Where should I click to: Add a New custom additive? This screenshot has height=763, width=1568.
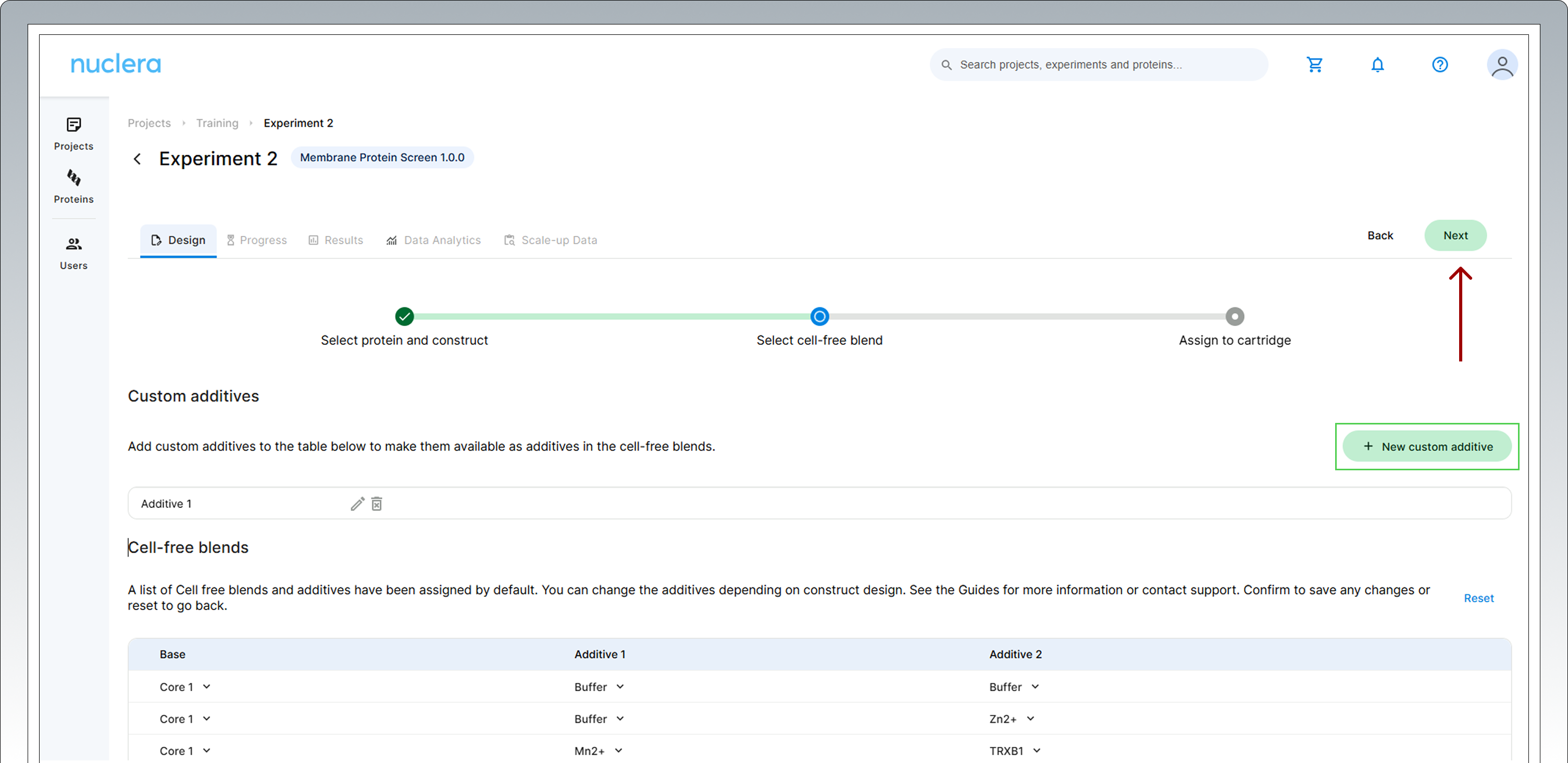pos(1427,447)
